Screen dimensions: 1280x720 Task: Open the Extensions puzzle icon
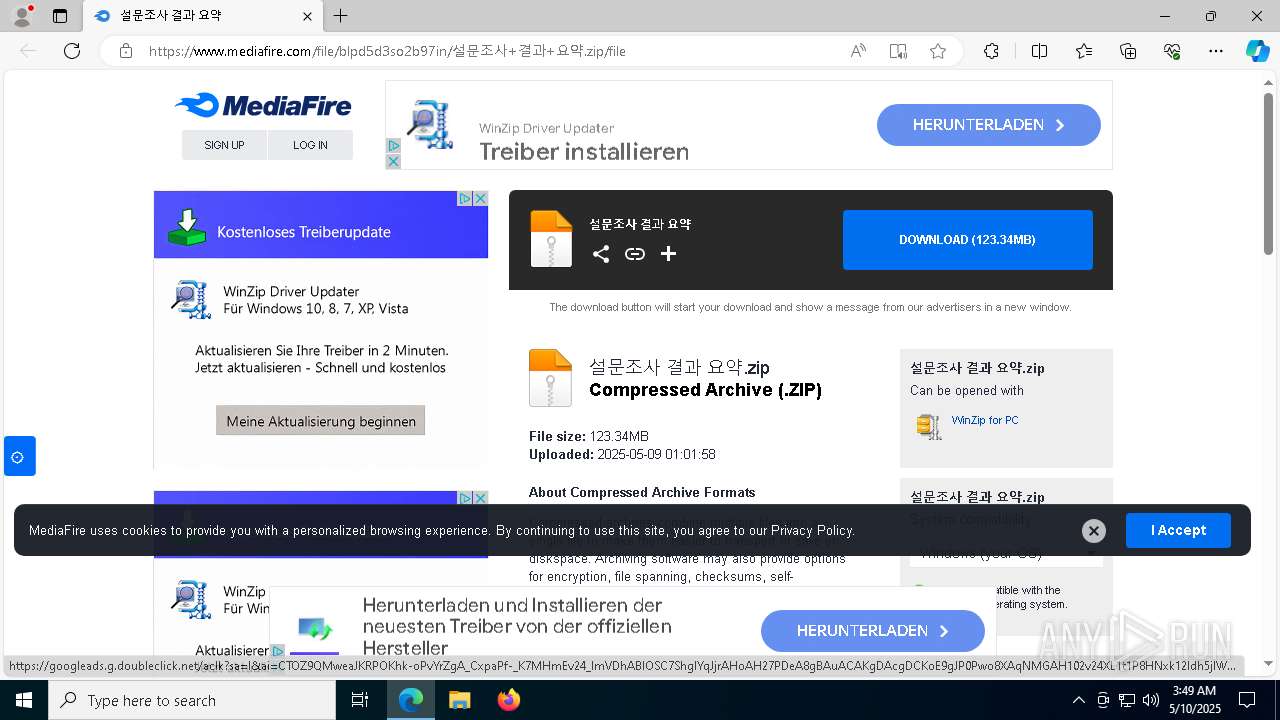pos(991,51)
